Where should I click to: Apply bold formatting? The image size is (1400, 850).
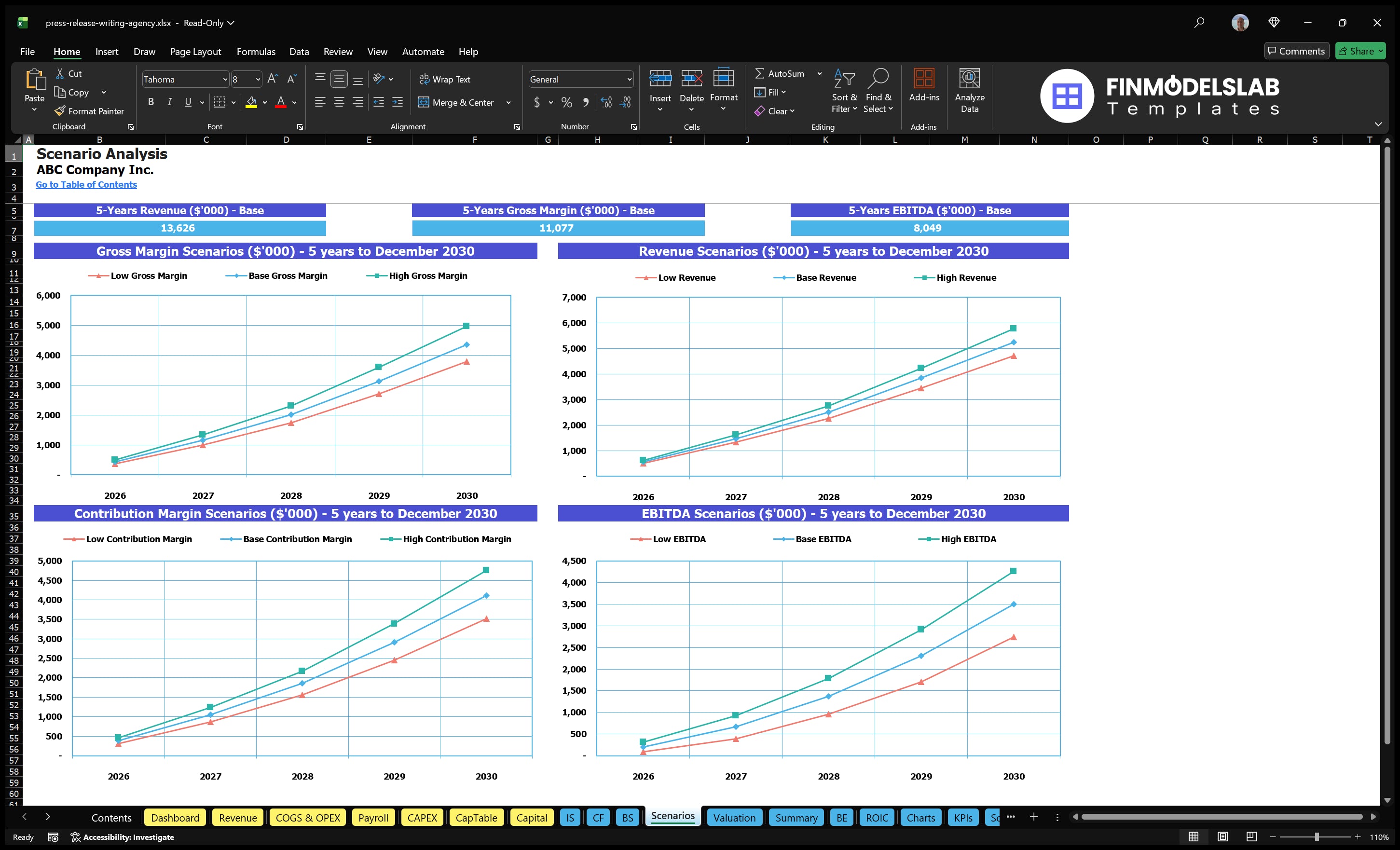151,102
